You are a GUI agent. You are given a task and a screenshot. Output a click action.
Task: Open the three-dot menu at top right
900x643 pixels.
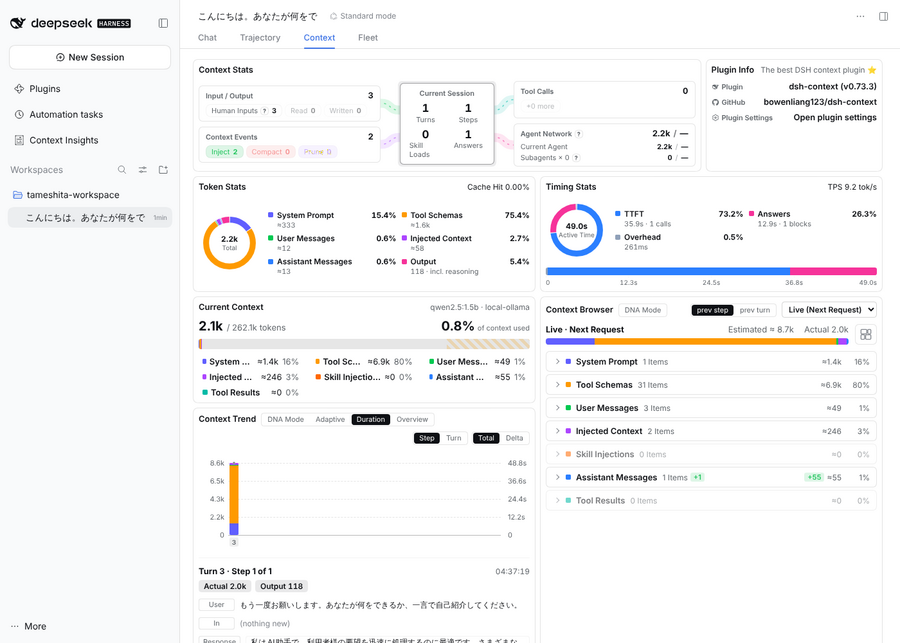pyautogui.click(x=860, y=16)
